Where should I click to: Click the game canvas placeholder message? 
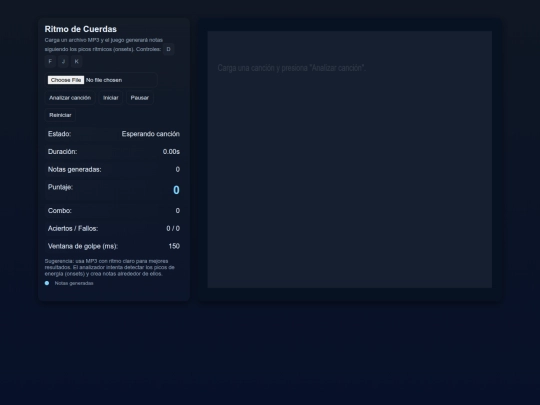tap(292, 68)
